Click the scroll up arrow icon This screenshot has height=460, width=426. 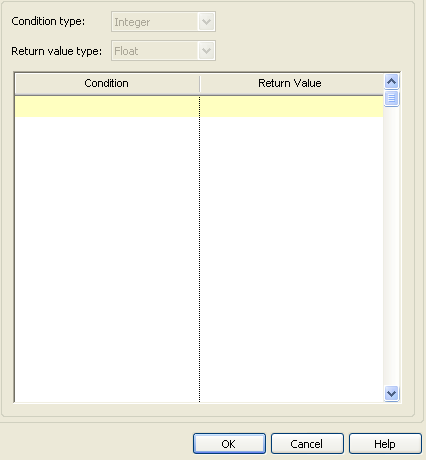click(x=391, y=81)
